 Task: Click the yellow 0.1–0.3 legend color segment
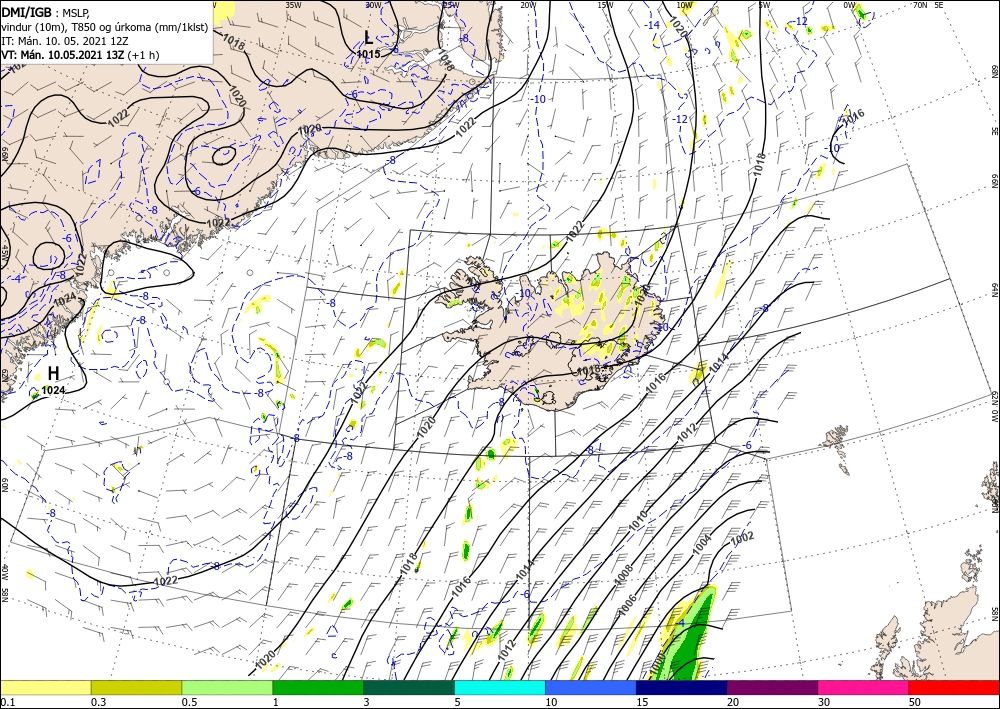45,687
